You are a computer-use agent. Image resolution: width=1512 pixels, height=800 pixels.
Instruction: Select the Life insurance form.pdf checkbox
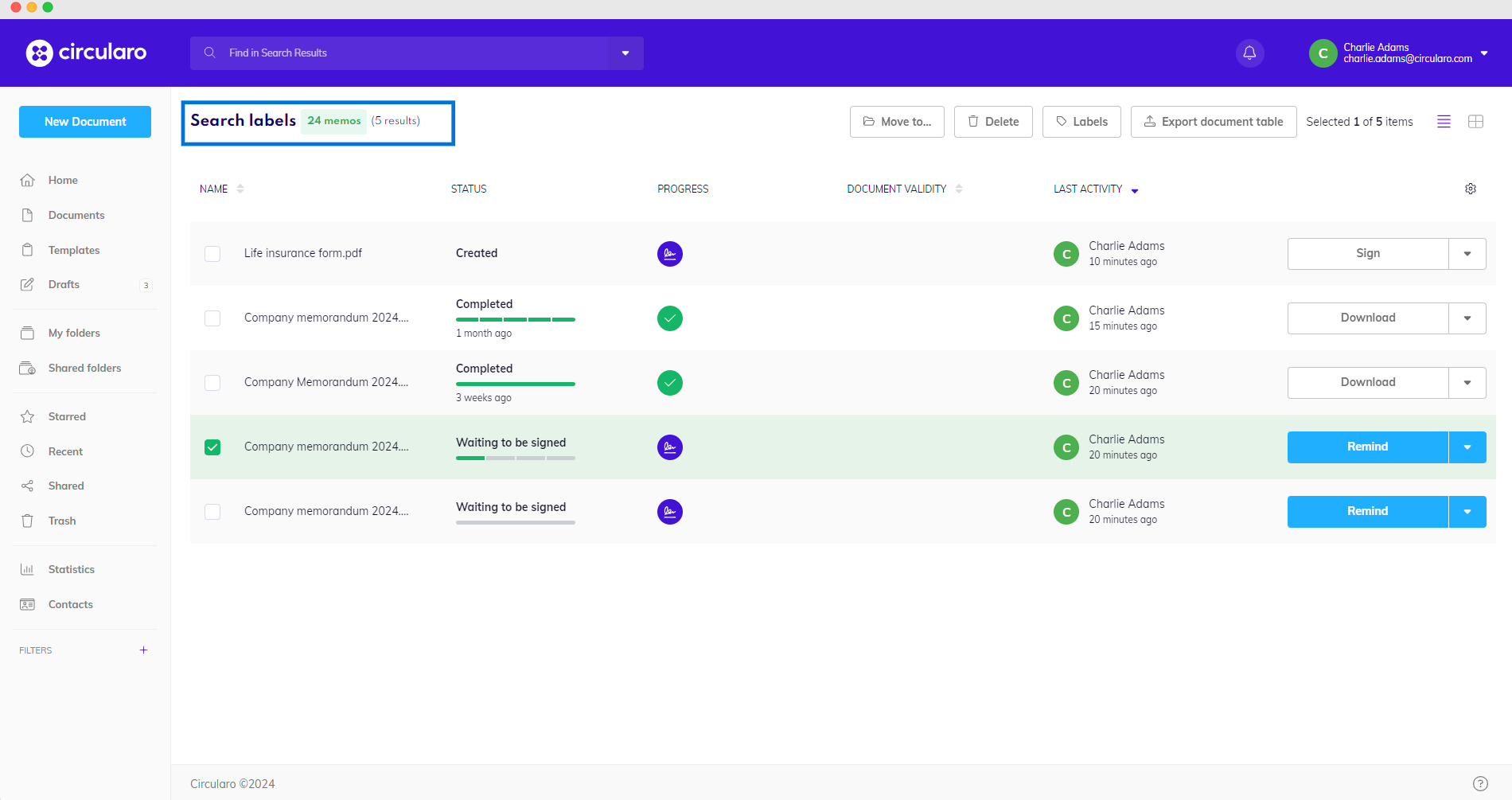tap(212, 254)
